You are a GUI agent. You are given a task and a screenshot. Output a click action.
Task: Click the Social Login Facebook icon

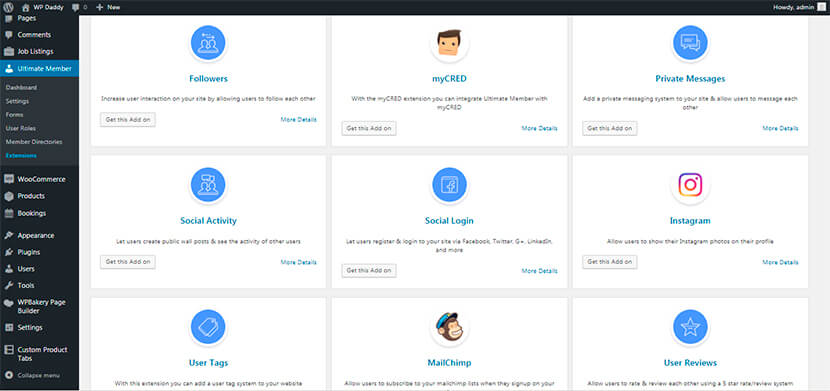pyautogui.click(x=449, y=185)
